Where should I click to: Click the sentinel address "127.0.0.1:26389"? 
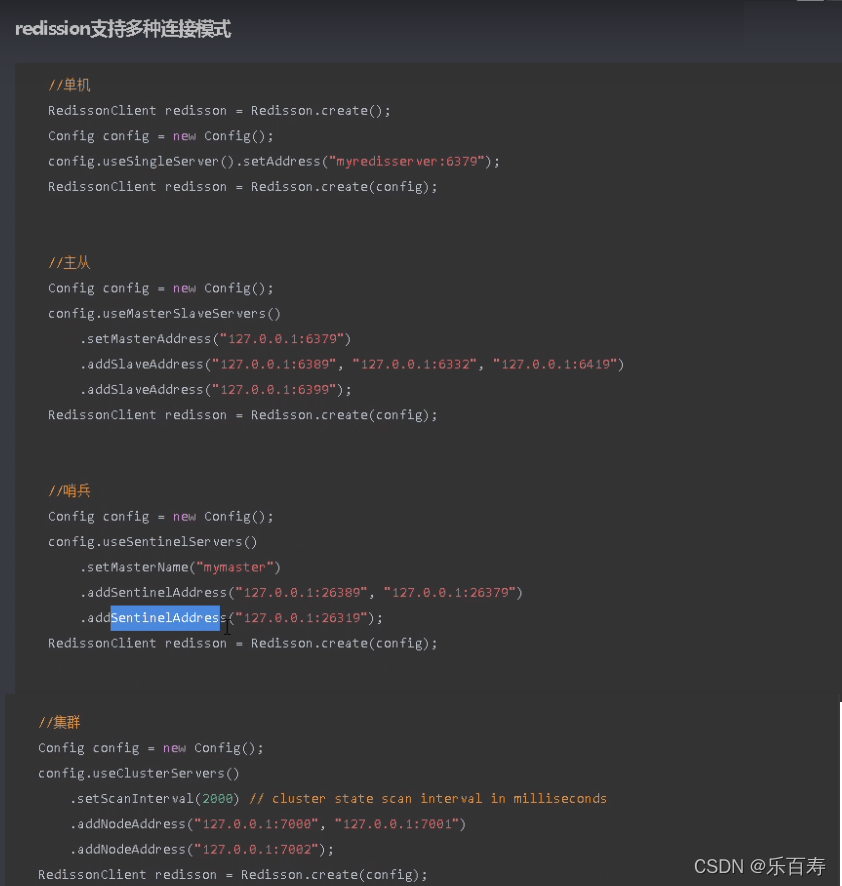click(x=302, y=593)
